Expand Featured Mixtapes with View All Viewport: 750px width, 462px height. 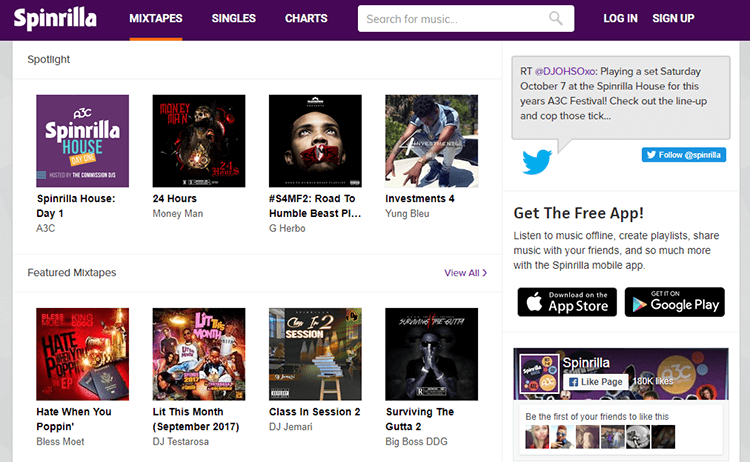click(x=465, y=273)
